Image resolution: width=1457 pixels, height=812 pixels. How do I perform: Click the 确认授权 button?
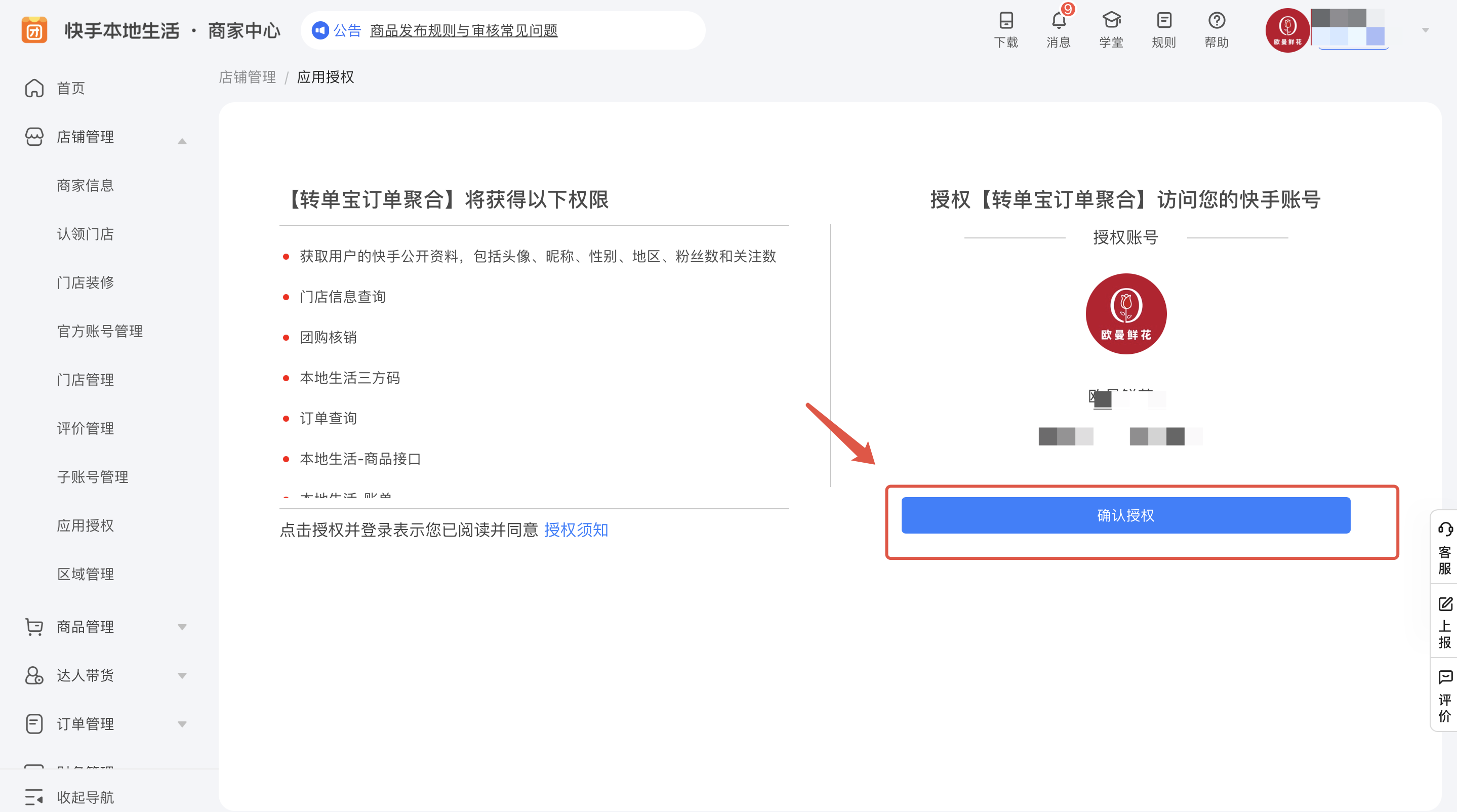tap(1125, 515)
